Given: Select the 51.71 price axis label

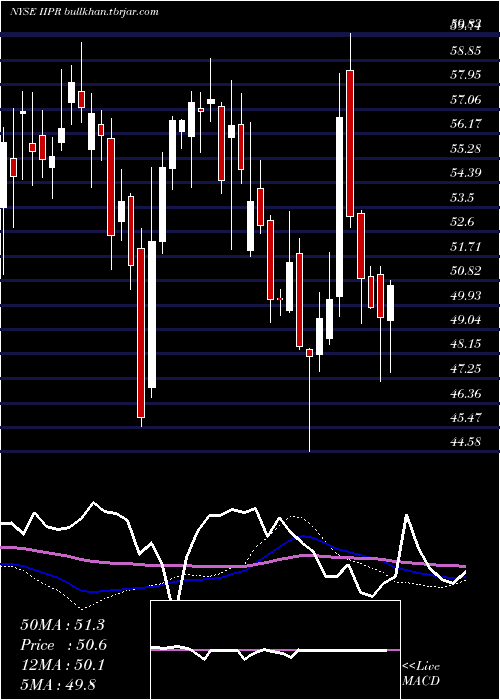Looking at the screenshot, I should click(x=466, y=246).
